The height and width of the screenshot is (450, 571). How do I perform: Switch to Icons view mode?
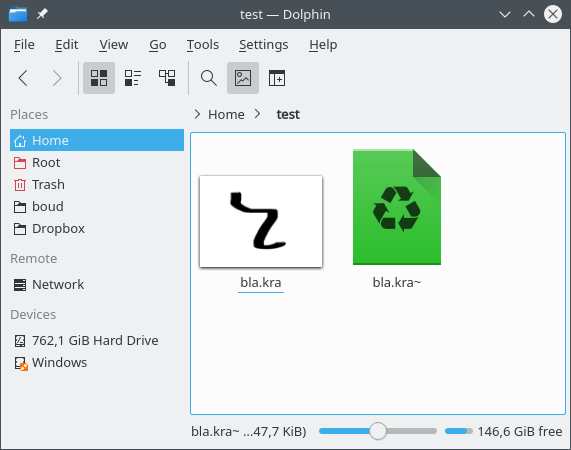[99, 78]
